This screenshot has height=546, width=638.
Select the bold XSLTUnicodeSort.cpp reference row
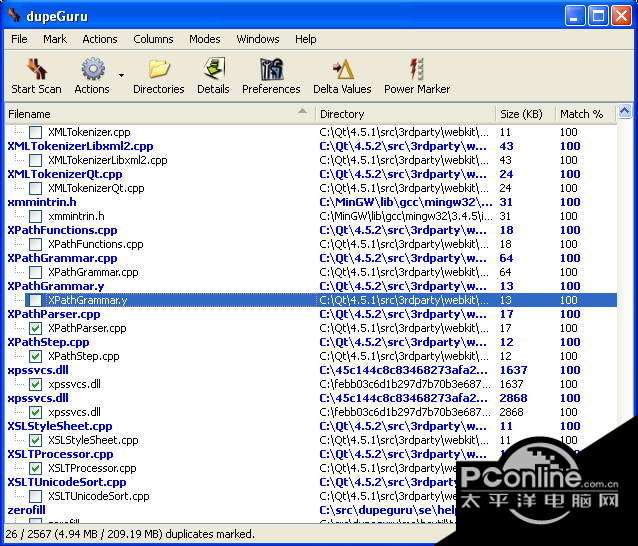(x=232, y=482)
